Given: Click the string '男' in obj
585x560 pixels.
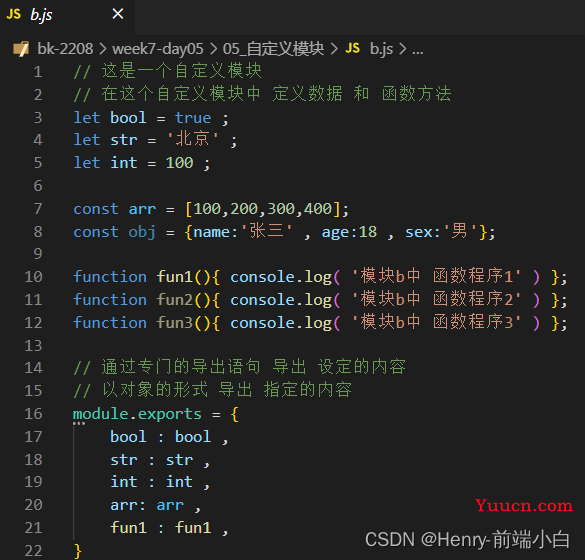Looking at the screenshot, I should (x=459, y=231).
